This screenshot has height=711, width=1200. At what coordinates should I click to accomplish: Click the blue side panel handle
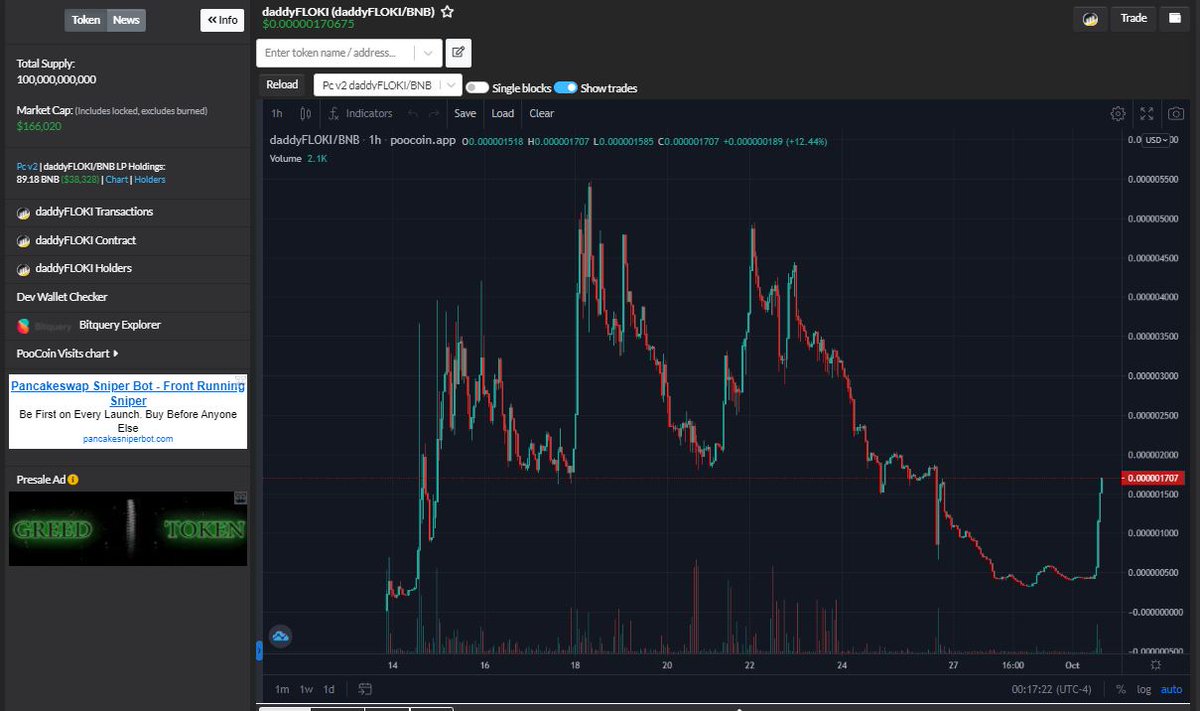tap(259, 651)
